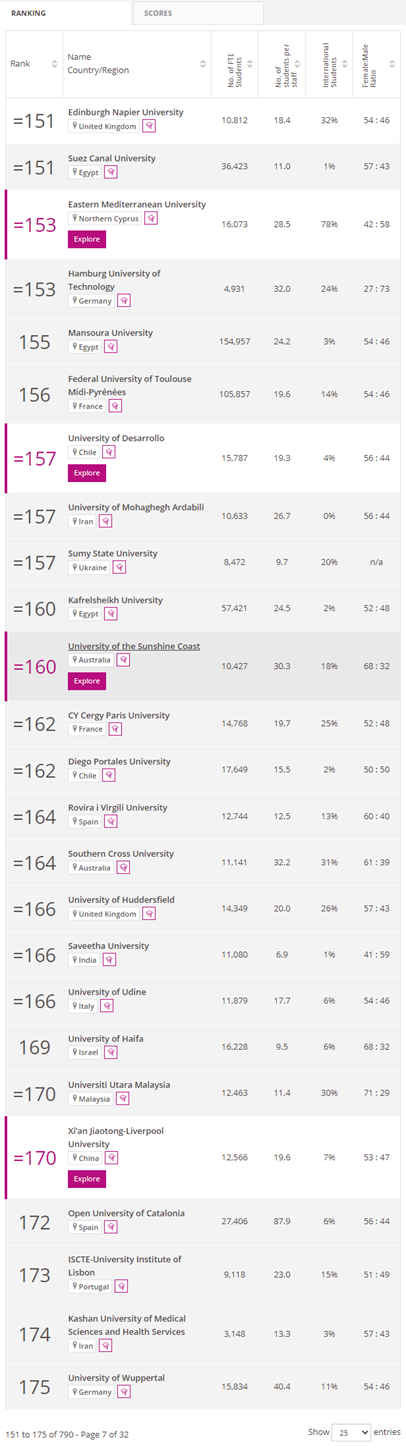The height and width of the screenshot is (1454, 406).
Task: Click the pink icon beside Universiti Utara's Malaysia tag
Action: click(124, 1098)
